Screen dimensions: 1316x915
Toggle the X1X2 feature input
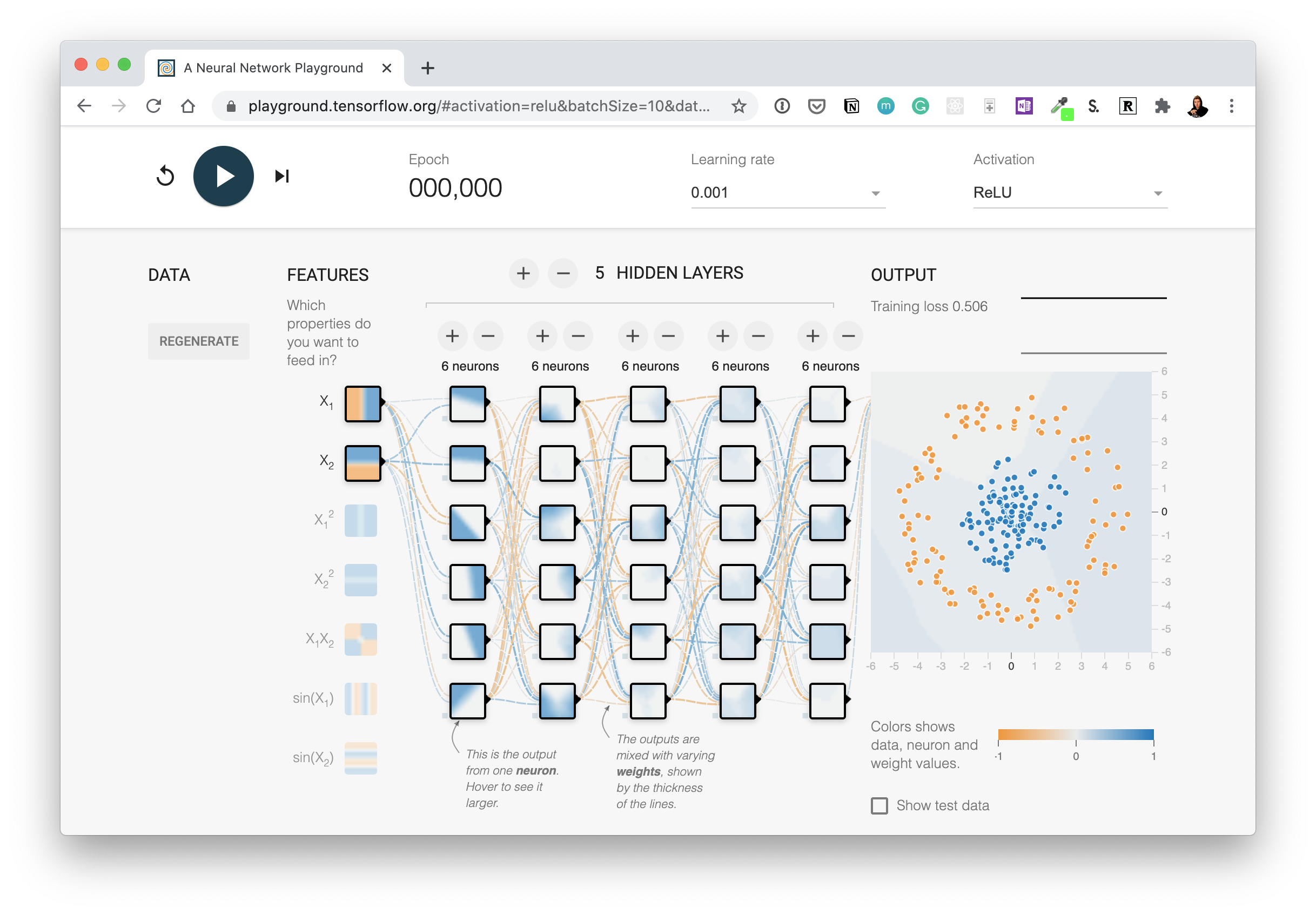coord(360,640)
